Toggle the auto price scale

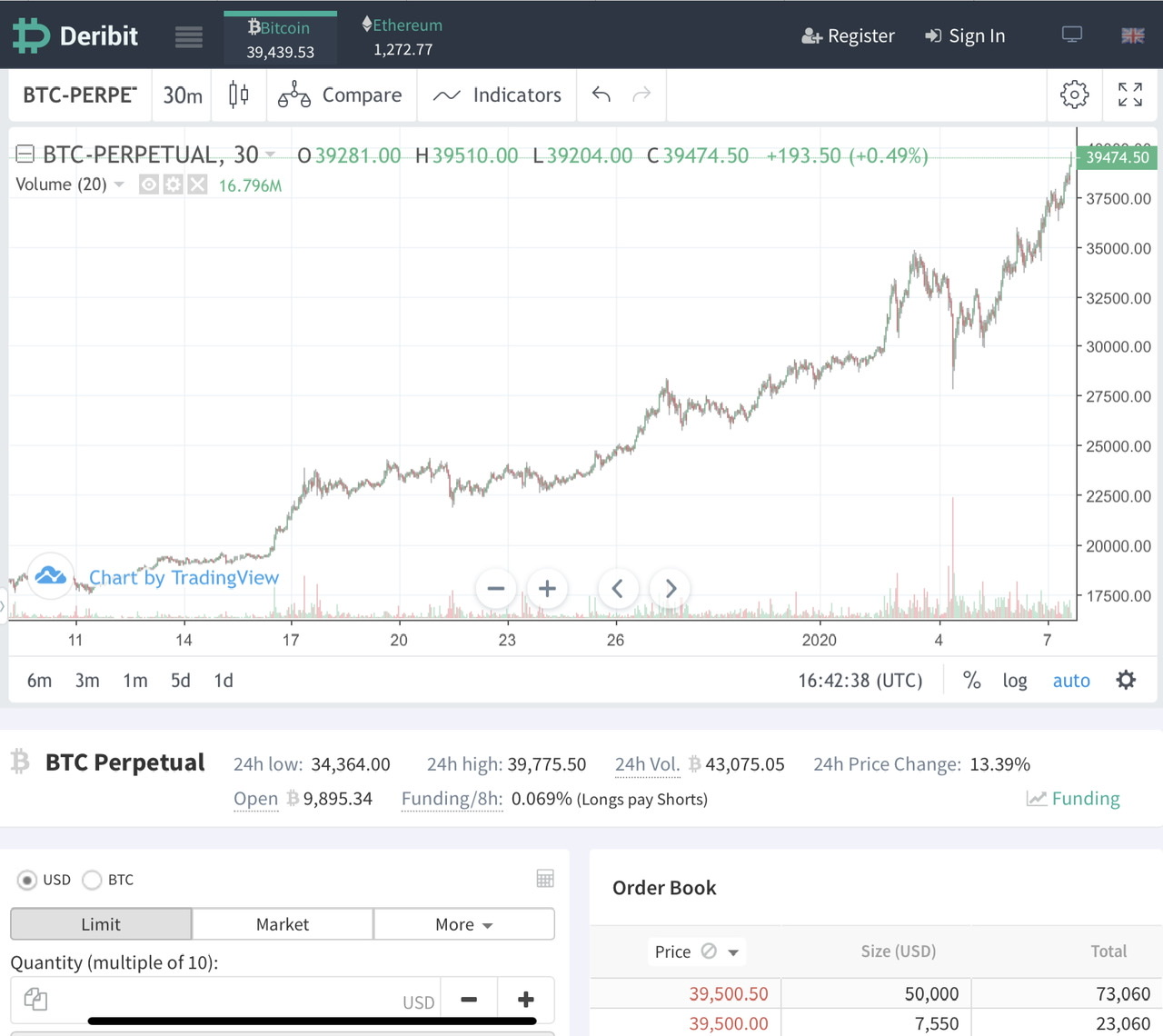(x=1071, y=681)
